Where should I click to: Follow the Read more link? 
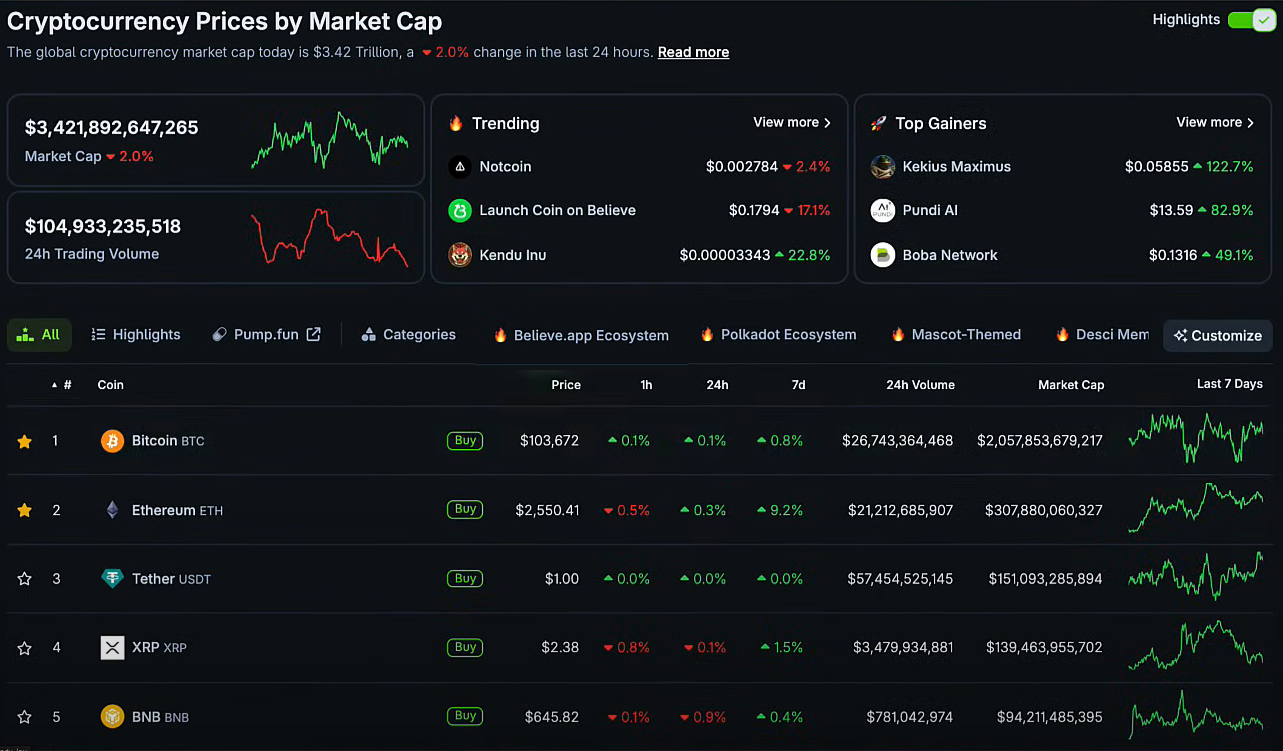(x=693, y=52)
